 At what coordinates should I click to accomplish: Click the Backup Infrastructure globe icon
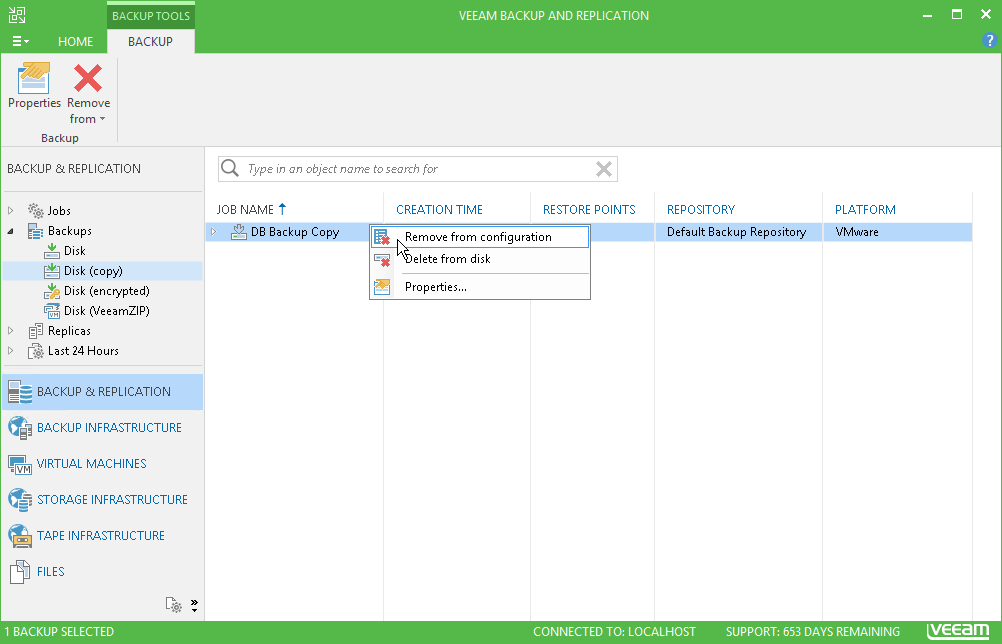tap(20, 428)
